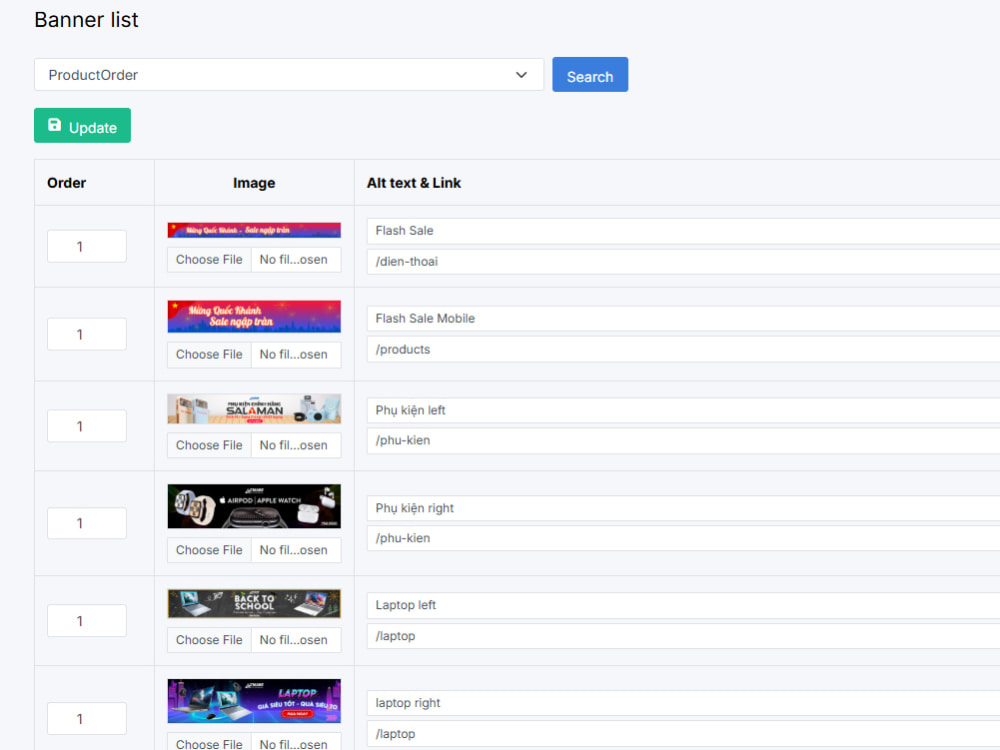Viewport: 1000px width, 750px height.
Task: Choose File for the Flash Sale Mobile banner
Action: (209, 355)
